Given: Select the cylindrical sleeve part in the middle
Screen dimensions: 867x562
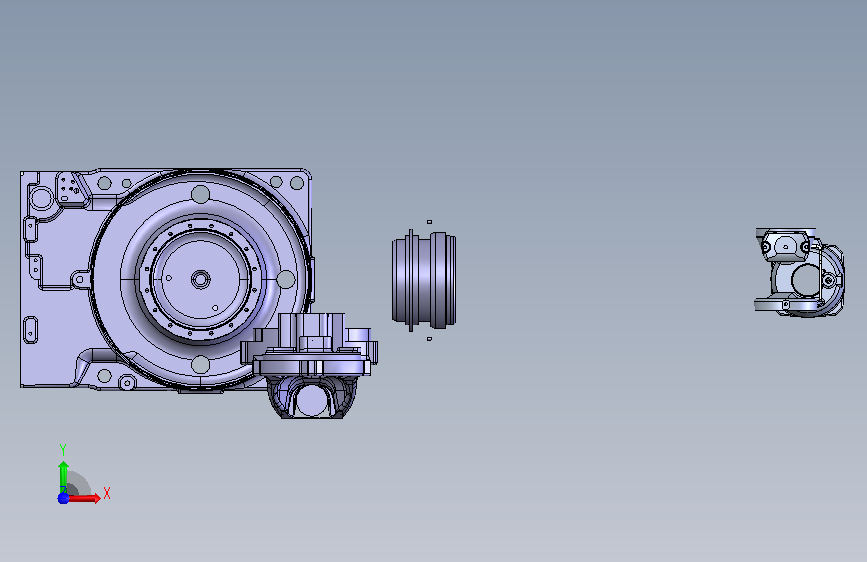Looking at the screenshot, I should click(x=424, y=280).
